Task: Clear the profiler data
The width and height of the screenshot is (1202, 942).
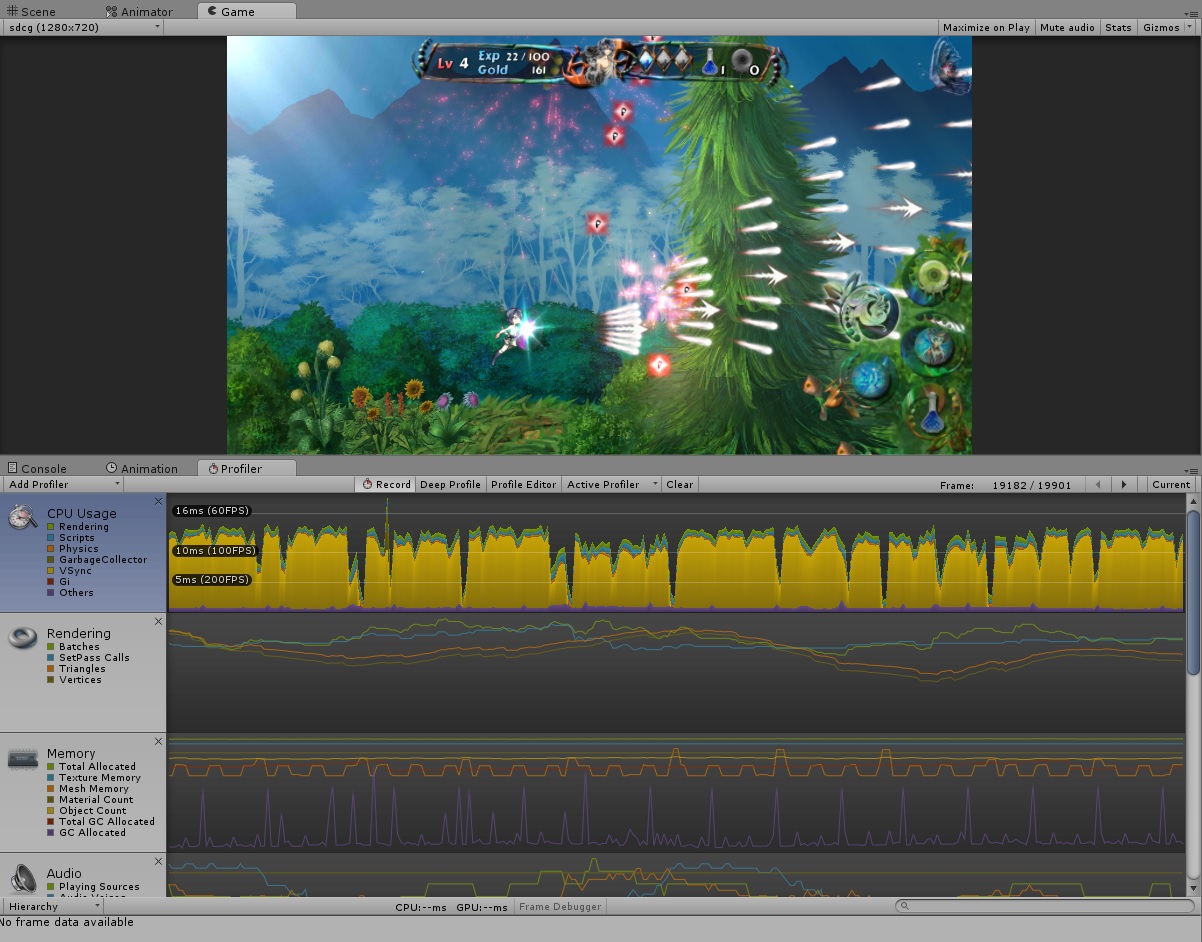Action: point(679,485)
